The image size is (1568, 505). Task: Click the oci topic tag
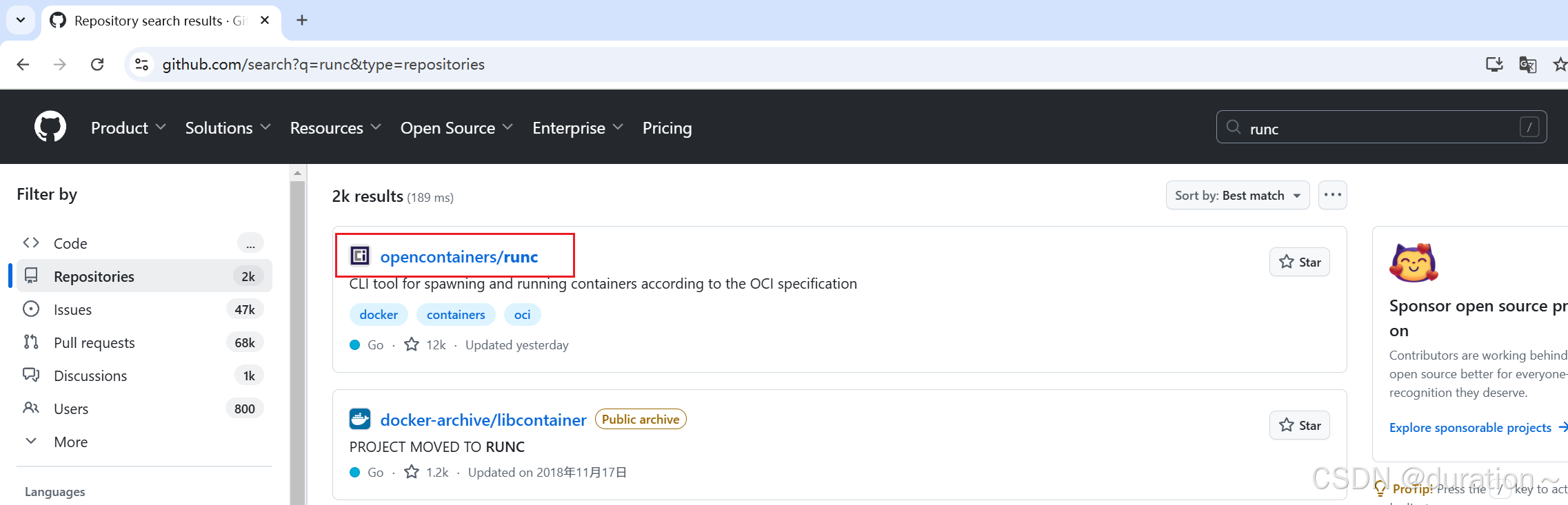point(522,314)
